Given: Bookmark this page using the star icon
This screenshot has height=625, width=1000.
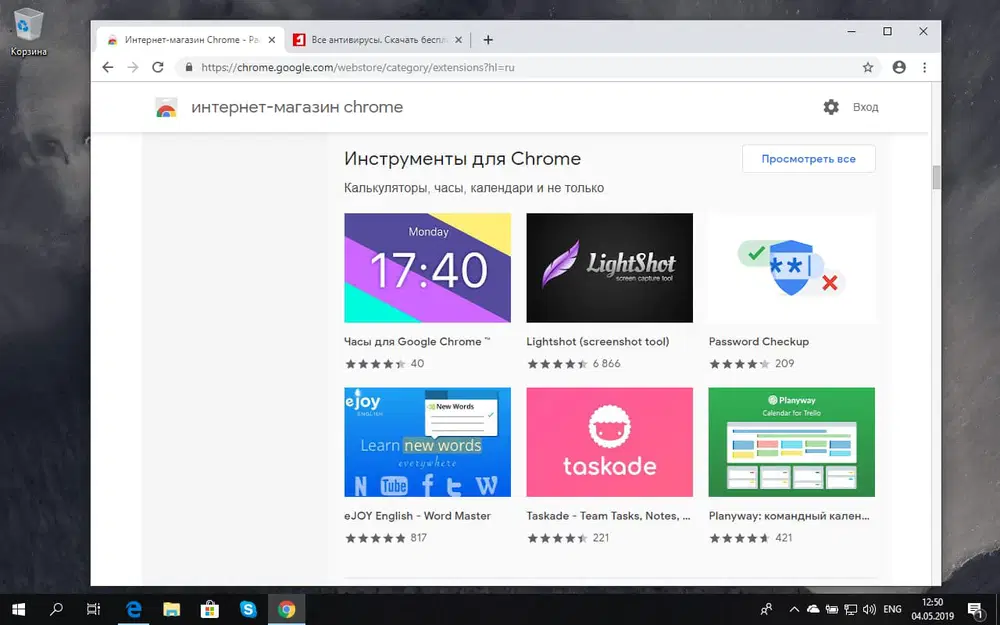Looking at the screenshot, I should point(868,67).
